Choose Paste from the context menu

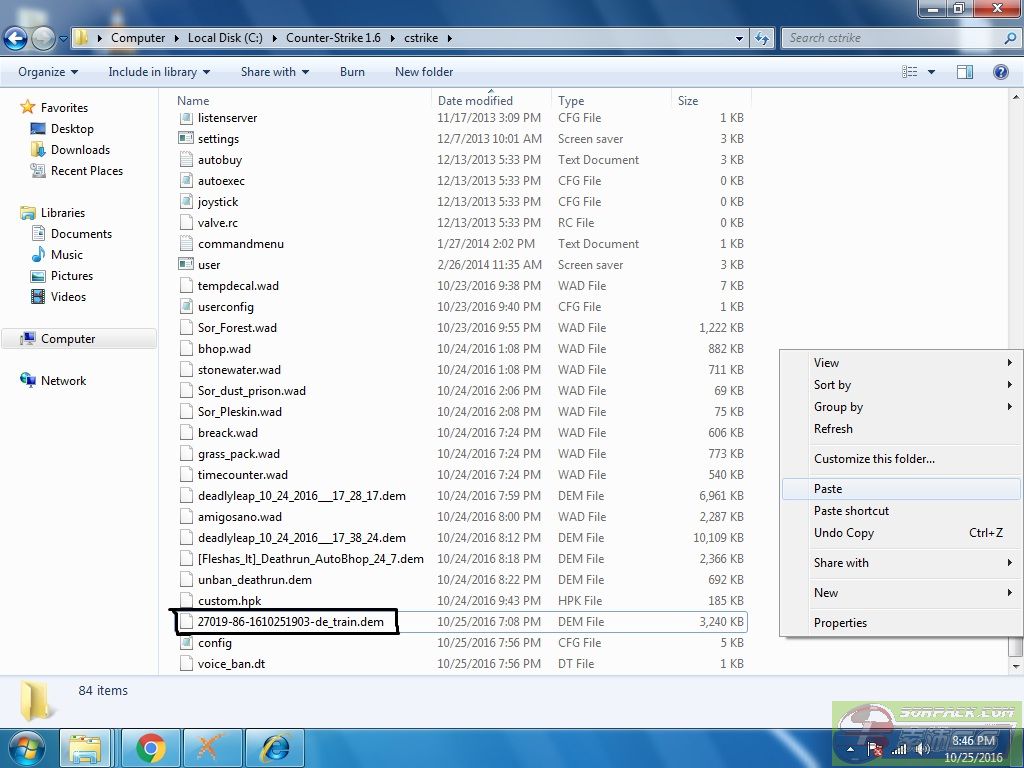pyautogui.click(x=828, y=489)
